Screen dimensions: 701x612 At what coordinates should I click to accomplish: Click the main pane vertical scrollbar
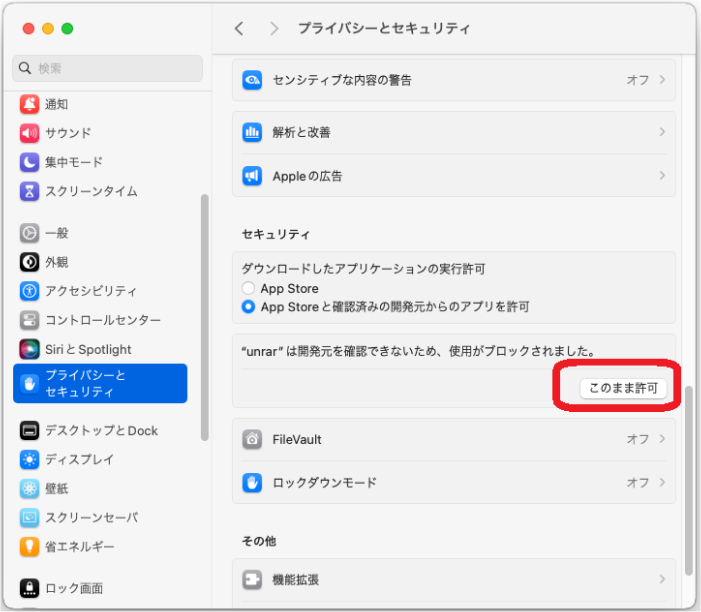pyautogui.click(x=689, y=481)
